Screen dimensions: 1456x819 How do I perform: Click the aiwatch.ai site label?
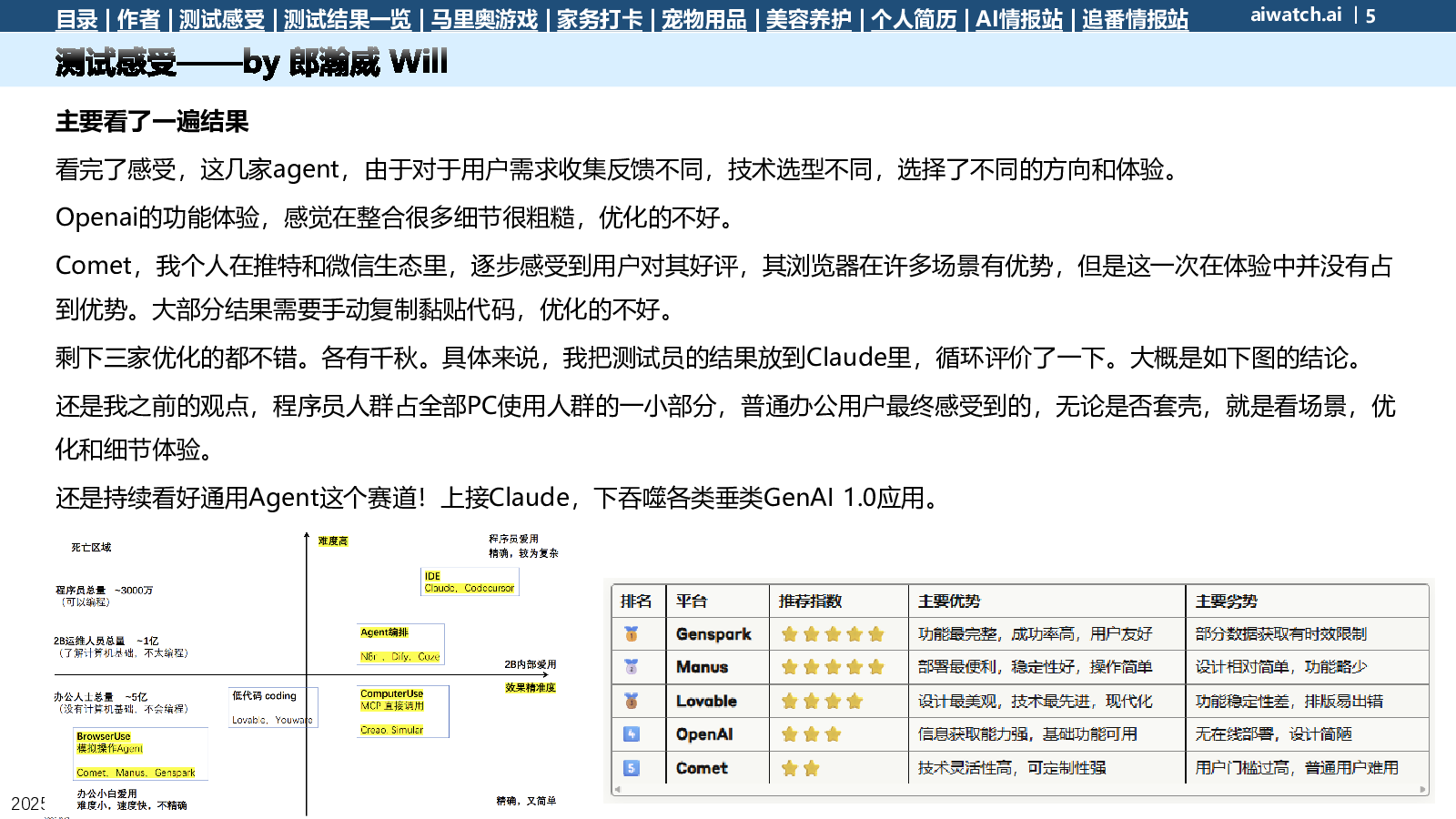click(x=1296, y=15)
